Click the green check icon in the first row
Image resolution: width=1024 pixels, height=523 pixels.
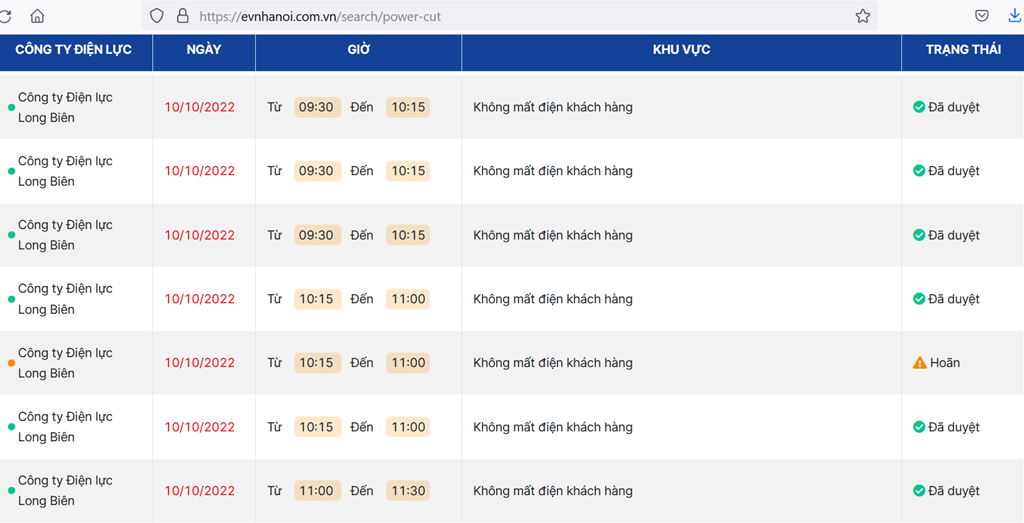click(919, 106)
